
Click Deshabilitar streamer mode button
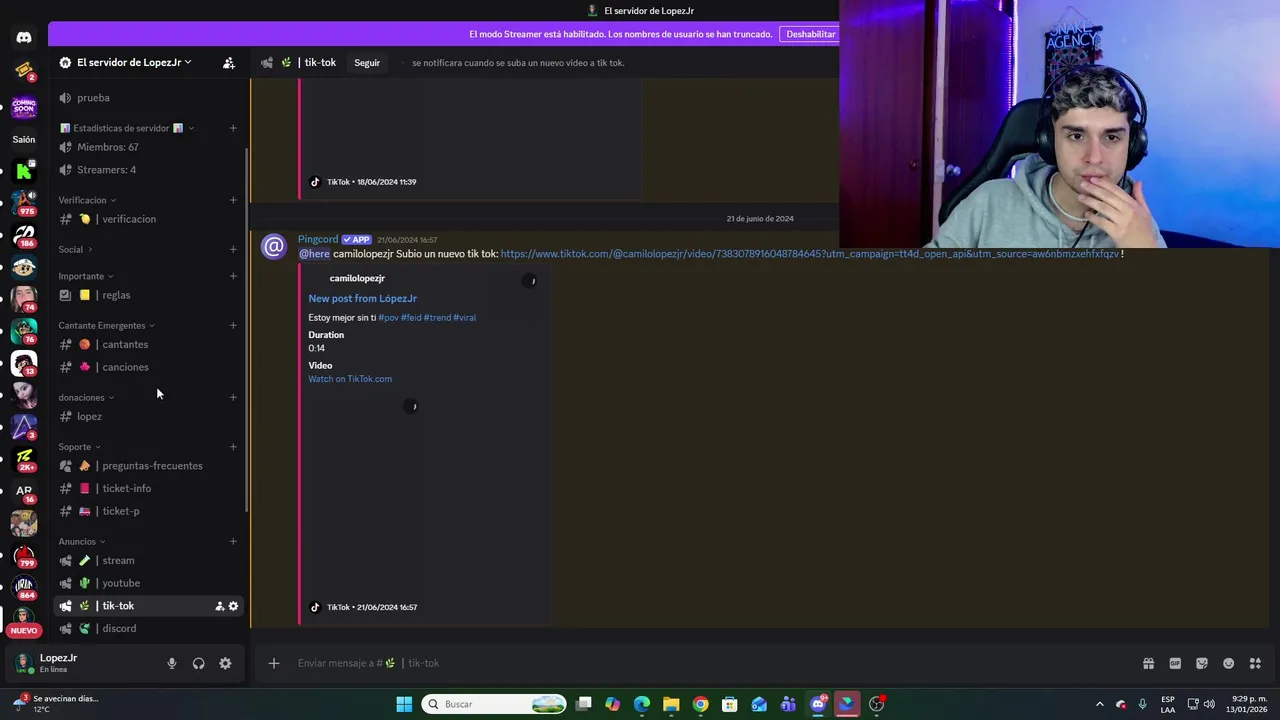[810, 34]
